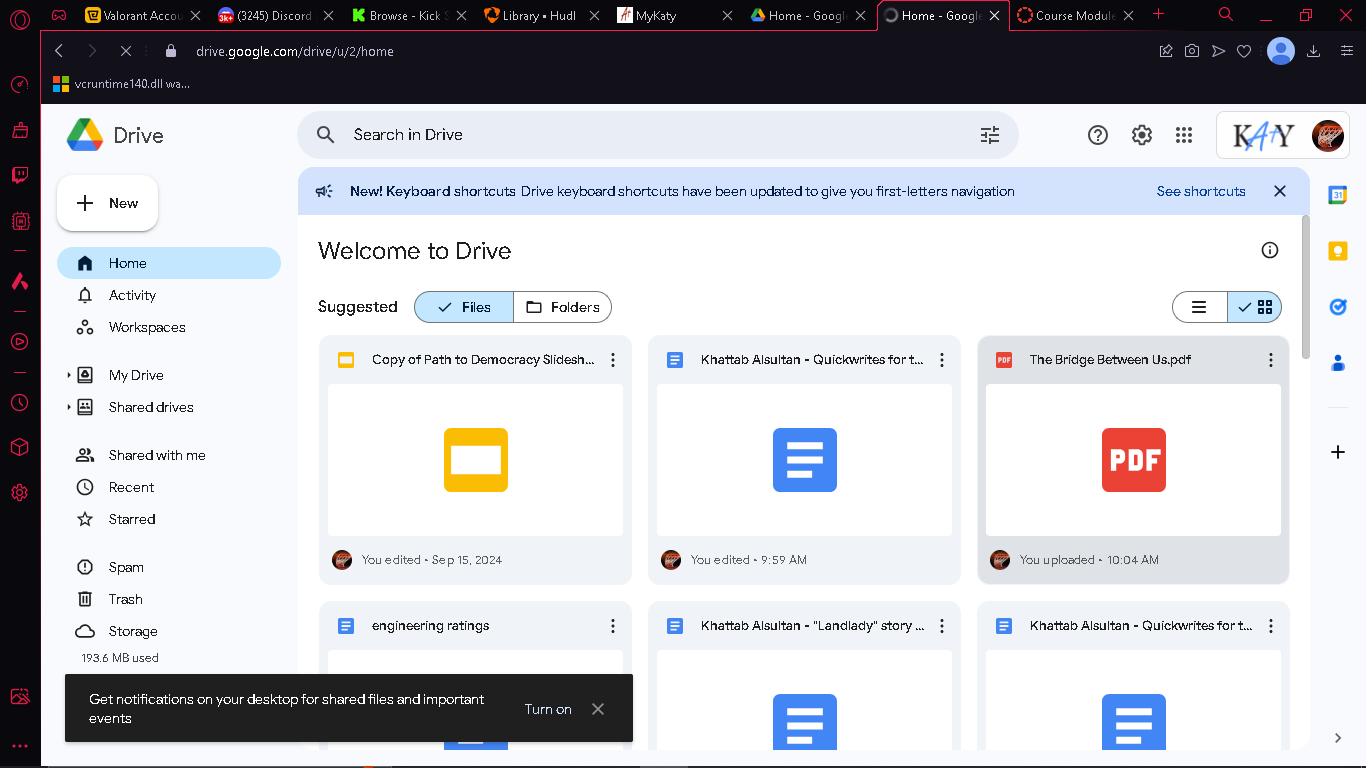This screenshot has width=1366, height=768.
Task: Open advanced search filter options icon
Action: pyautogui.click(x=990, y=135)
